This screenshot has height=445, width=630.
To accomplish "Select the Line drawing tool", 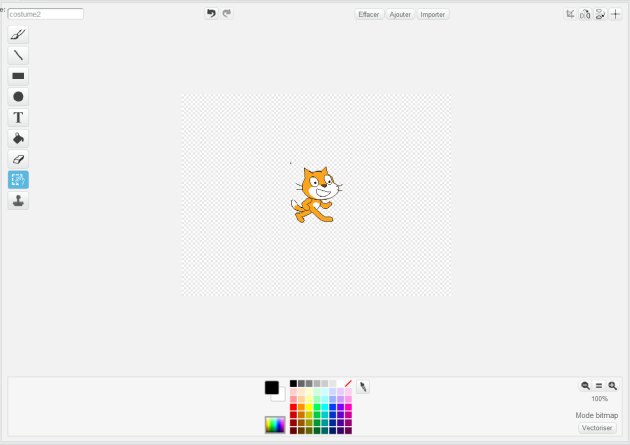I will [x=18, y=55].
